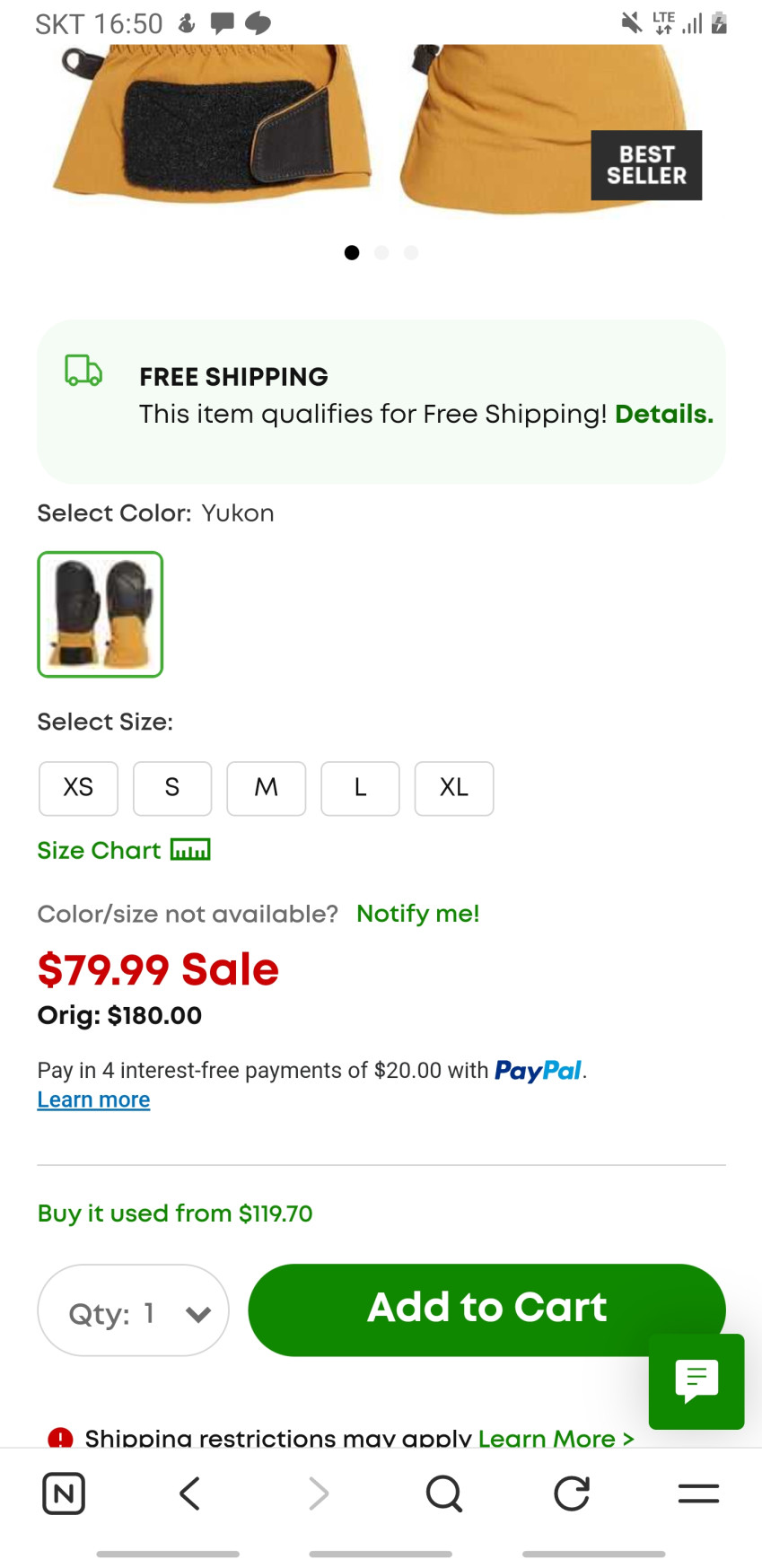Choose size XL
This screenshot has height=1568, width=762.
(453, 788)
